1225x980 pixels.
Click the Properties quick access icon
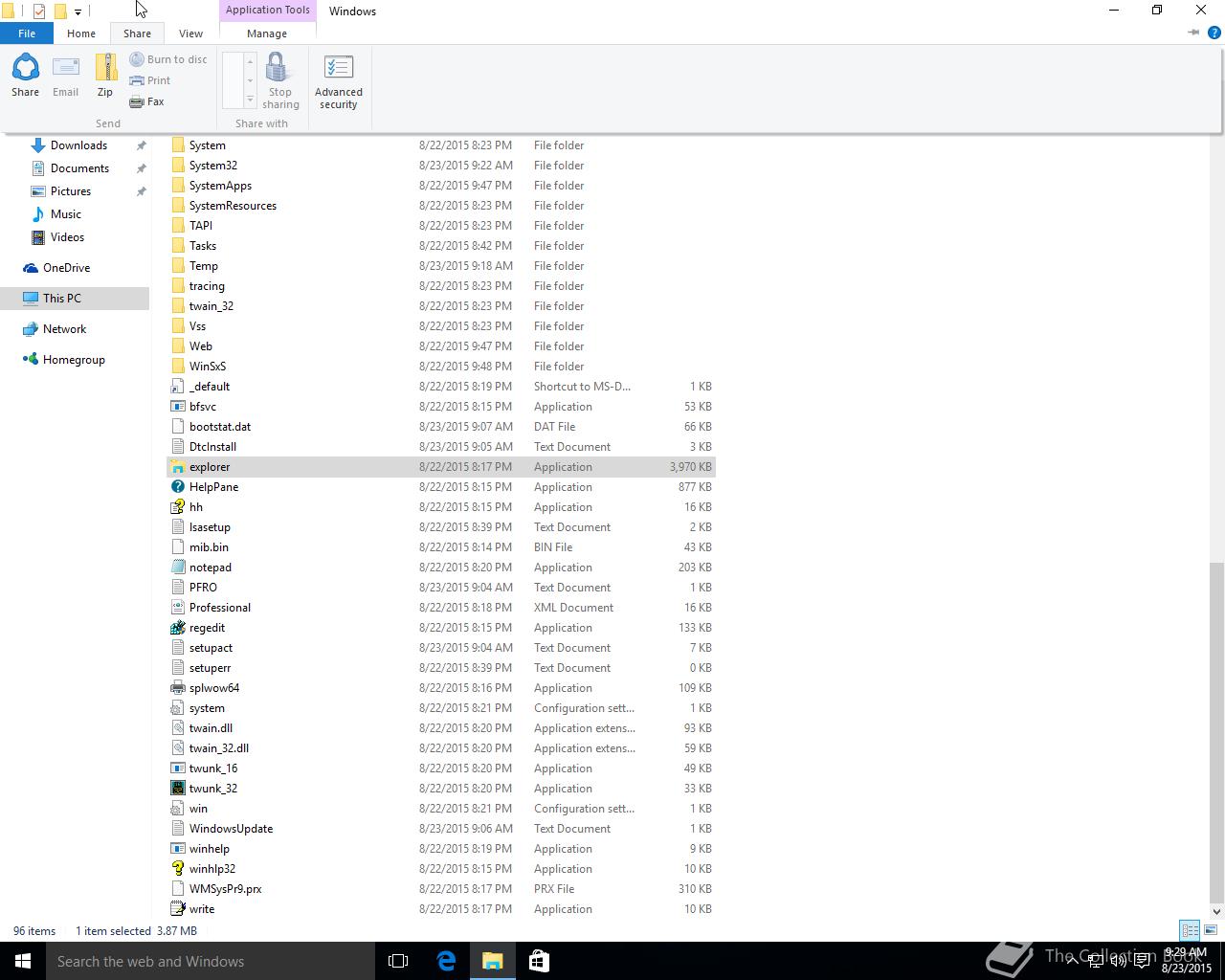39,11
